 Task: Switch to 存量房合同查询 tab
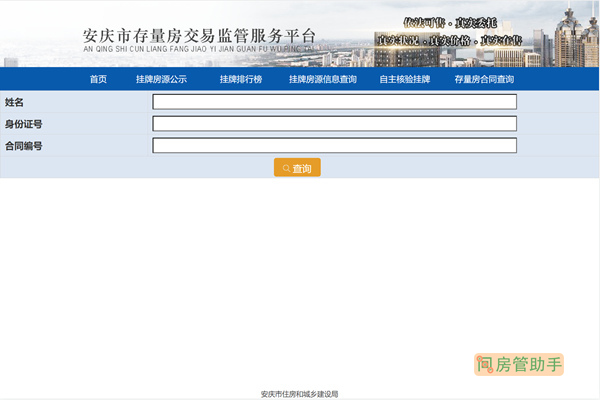484,79
